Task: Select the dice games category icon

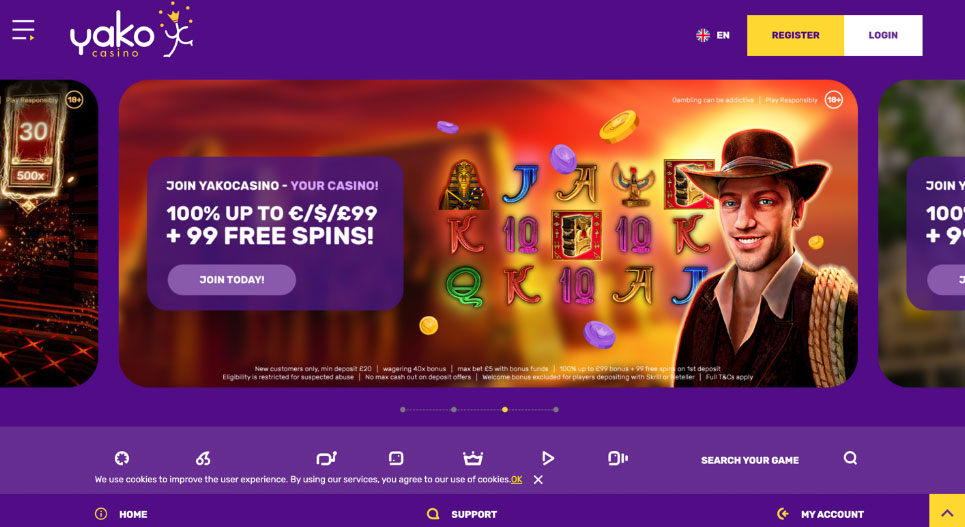Action: click(x=396, y=458)
